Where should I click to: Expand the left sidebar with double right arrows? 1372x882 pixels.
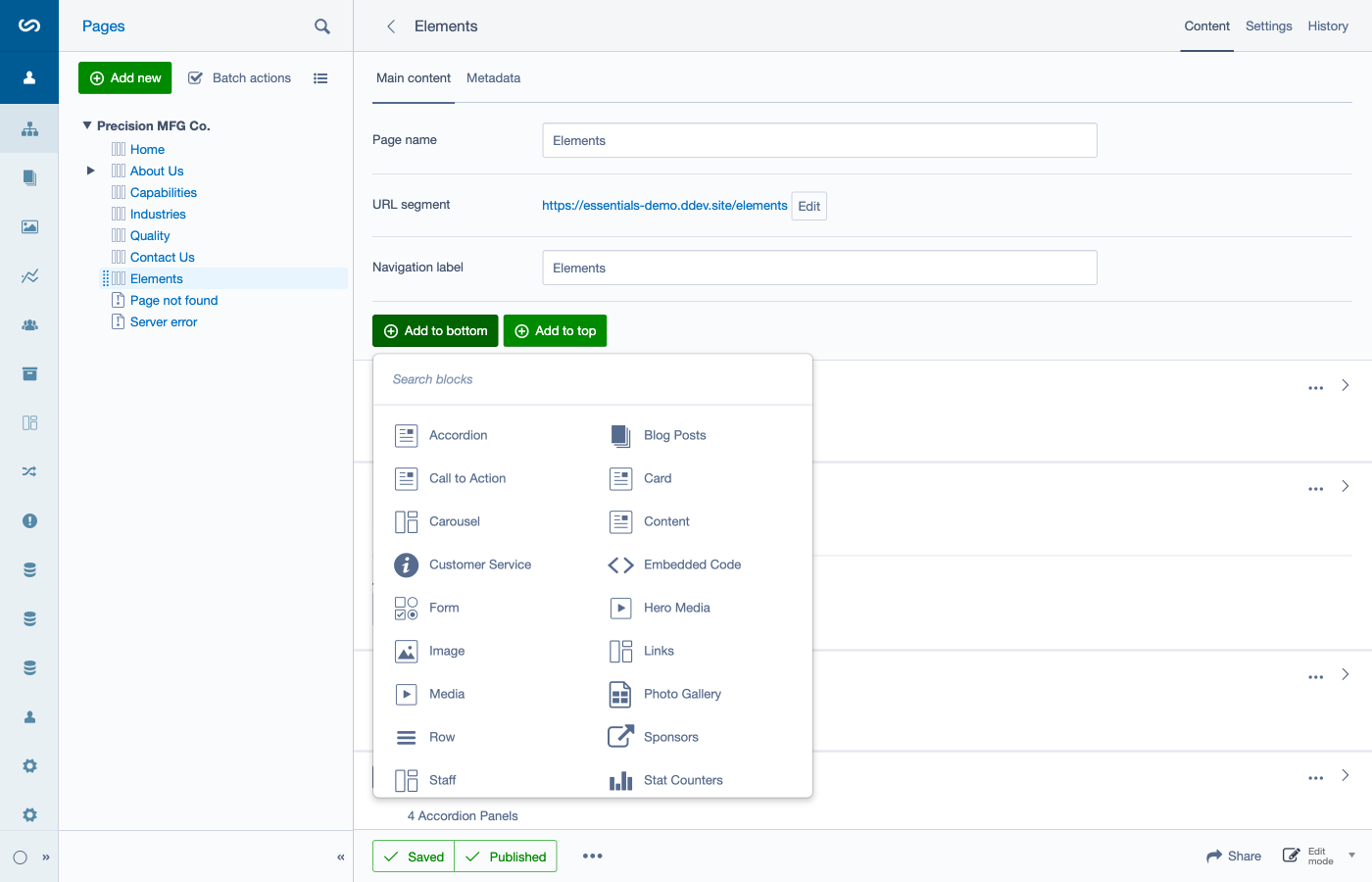(x=45, y=857)
